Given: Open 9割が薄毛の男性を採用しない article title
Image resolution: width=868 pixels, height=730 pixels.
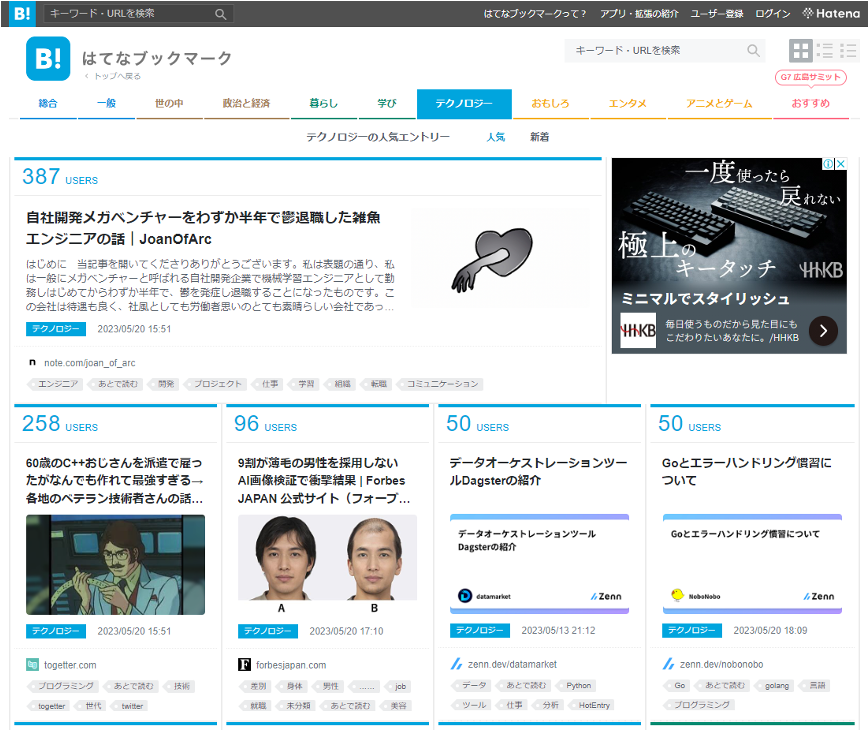Looking at the screenshot, I should point(324,480).
